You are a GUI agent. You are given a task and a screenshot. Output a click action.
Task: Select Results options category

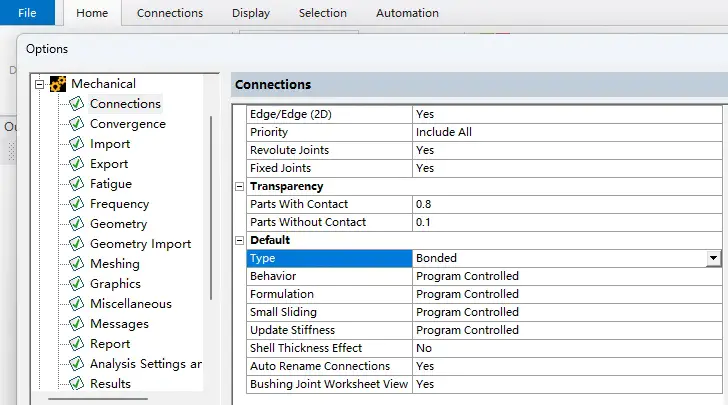click(x=110, y=384)
